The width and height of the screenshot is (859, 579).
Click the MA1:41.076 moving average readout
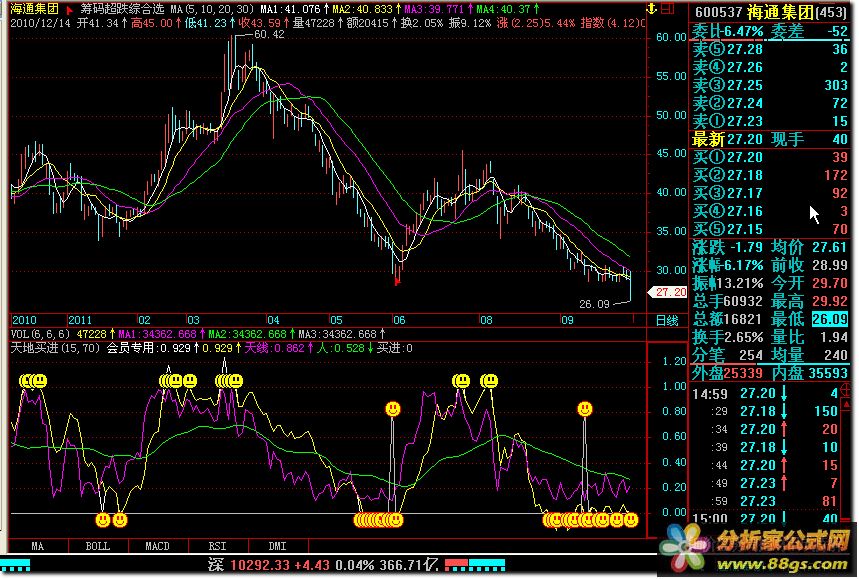tap(295, 9)
